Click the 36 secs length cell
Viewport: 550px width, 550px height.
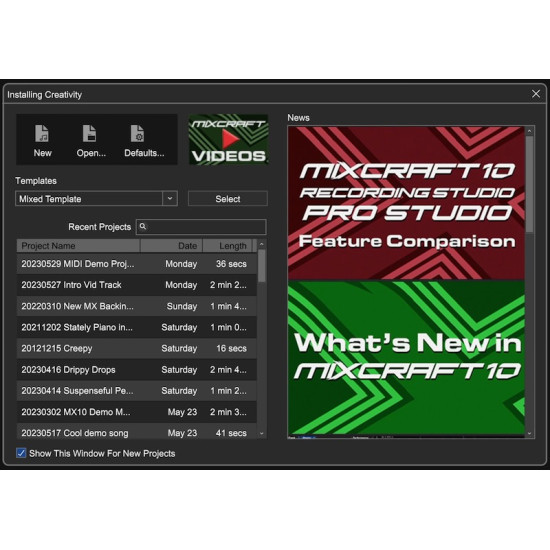point(231,264)
